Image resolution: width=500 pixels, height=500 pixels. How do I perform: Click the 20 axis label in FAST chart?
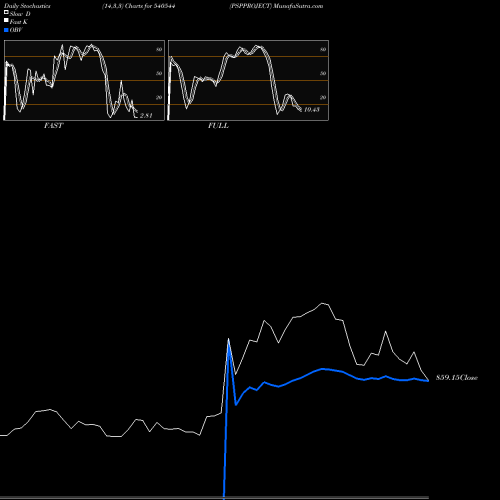click(x=159, y=98)
